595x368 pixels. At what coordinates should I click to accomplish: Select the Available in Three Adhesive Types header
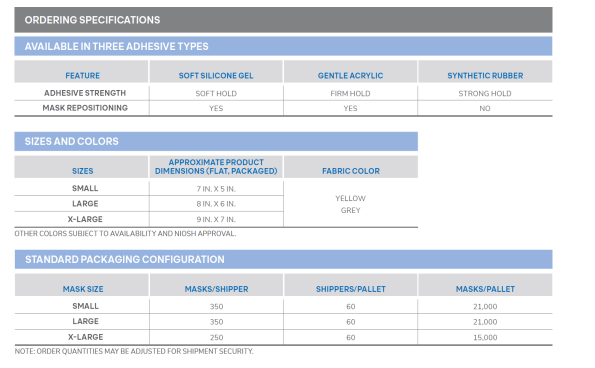[x=283, y=46]
